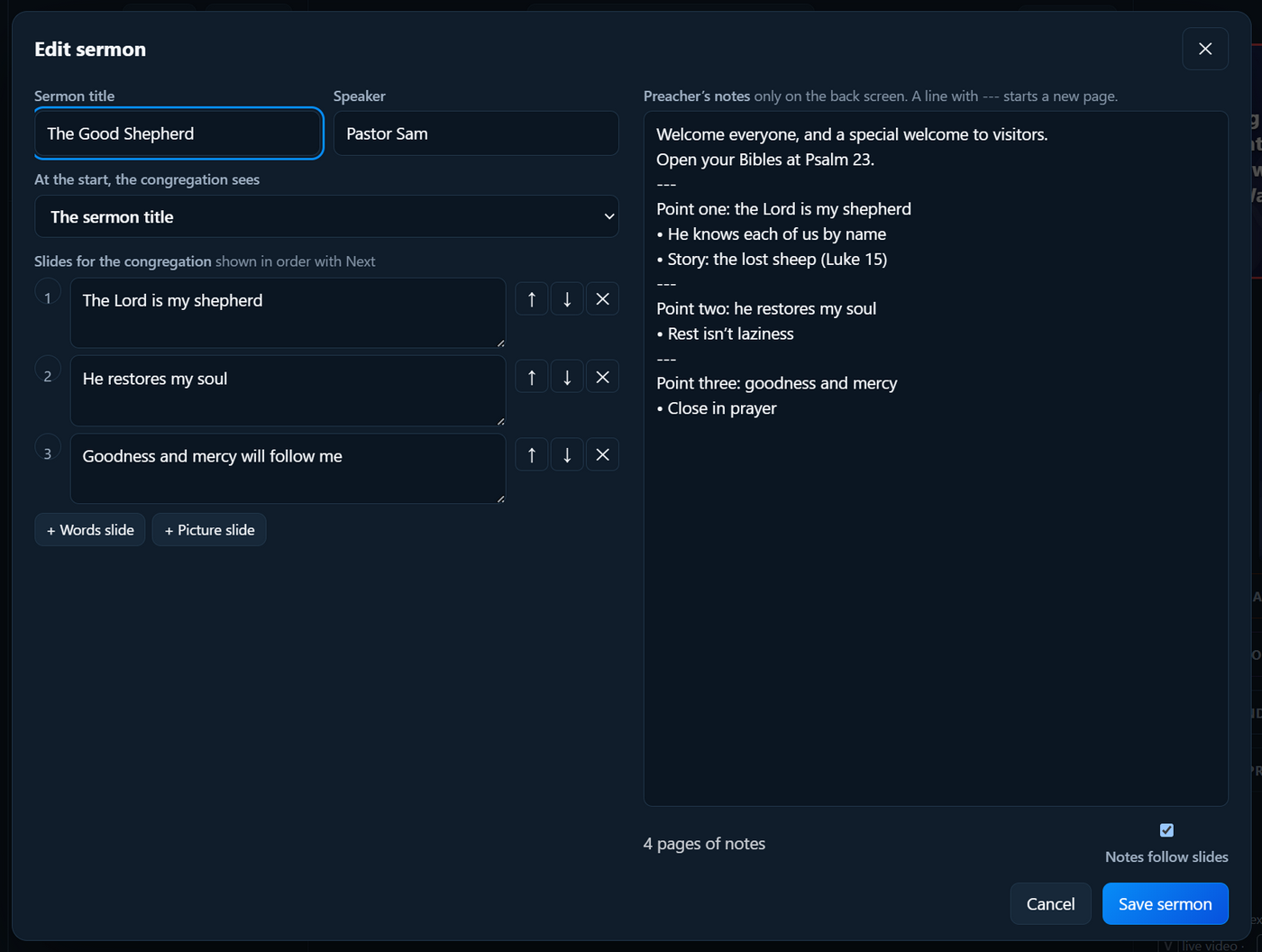This screenshot has height=952, width=1262.
Task: Move slide 3 'Goodness and mercy' down
Action: (x=567, y=454)
